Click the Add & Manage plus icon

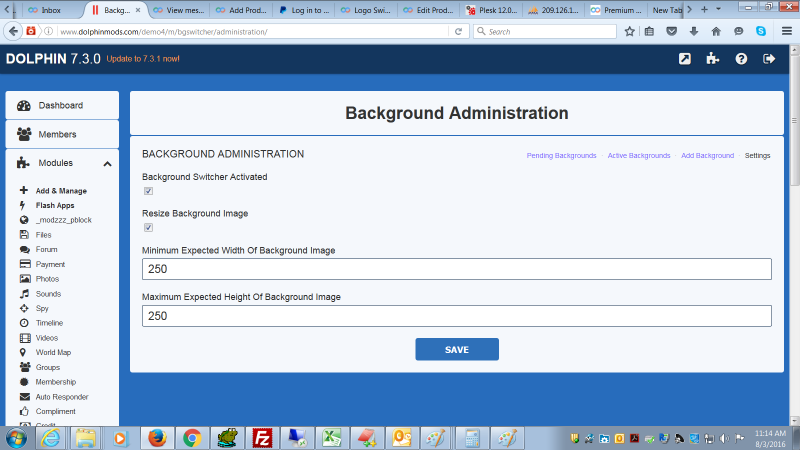24,190
